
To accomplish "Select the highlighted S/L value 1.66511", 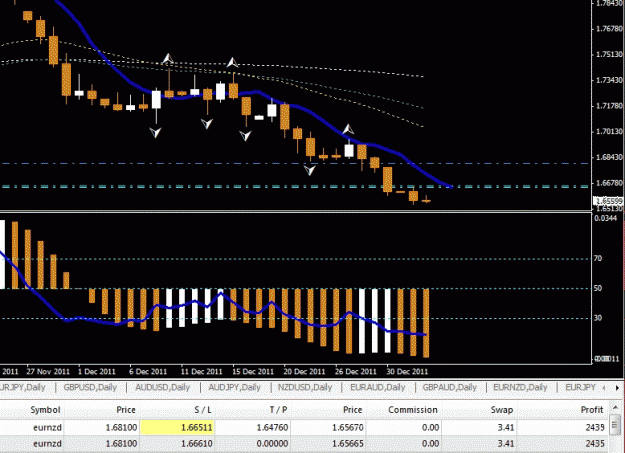I will coord(177,427).
